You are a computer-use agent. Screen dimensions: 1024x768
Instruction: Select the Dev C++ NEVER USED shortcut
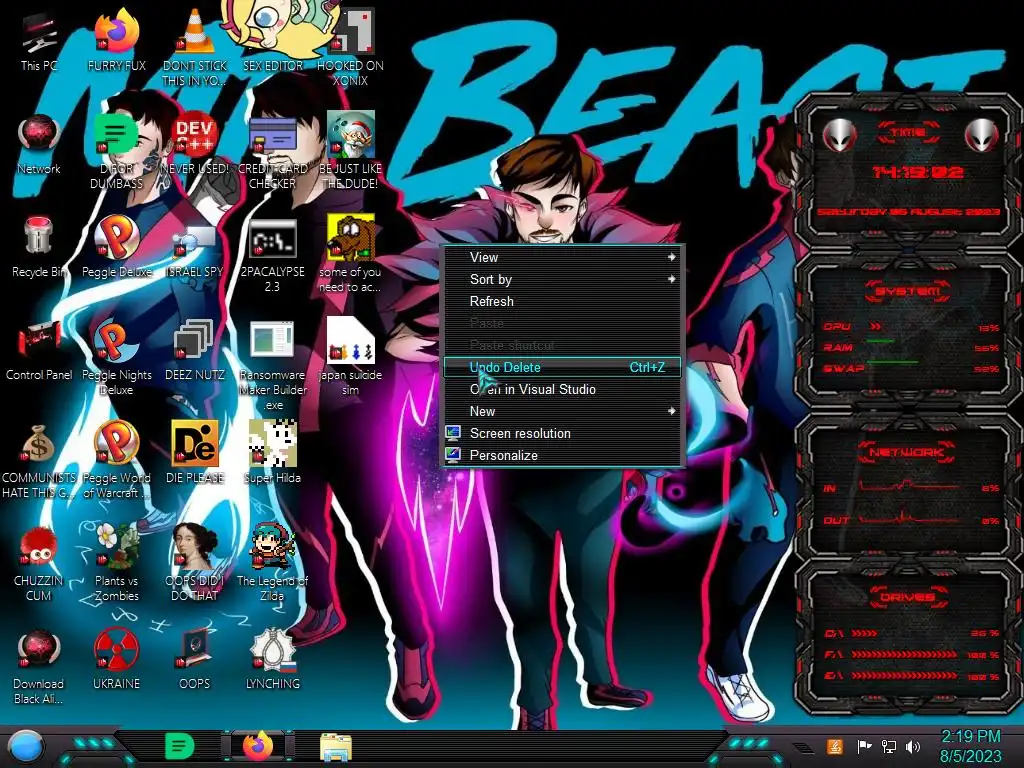[x=195, y=144]
